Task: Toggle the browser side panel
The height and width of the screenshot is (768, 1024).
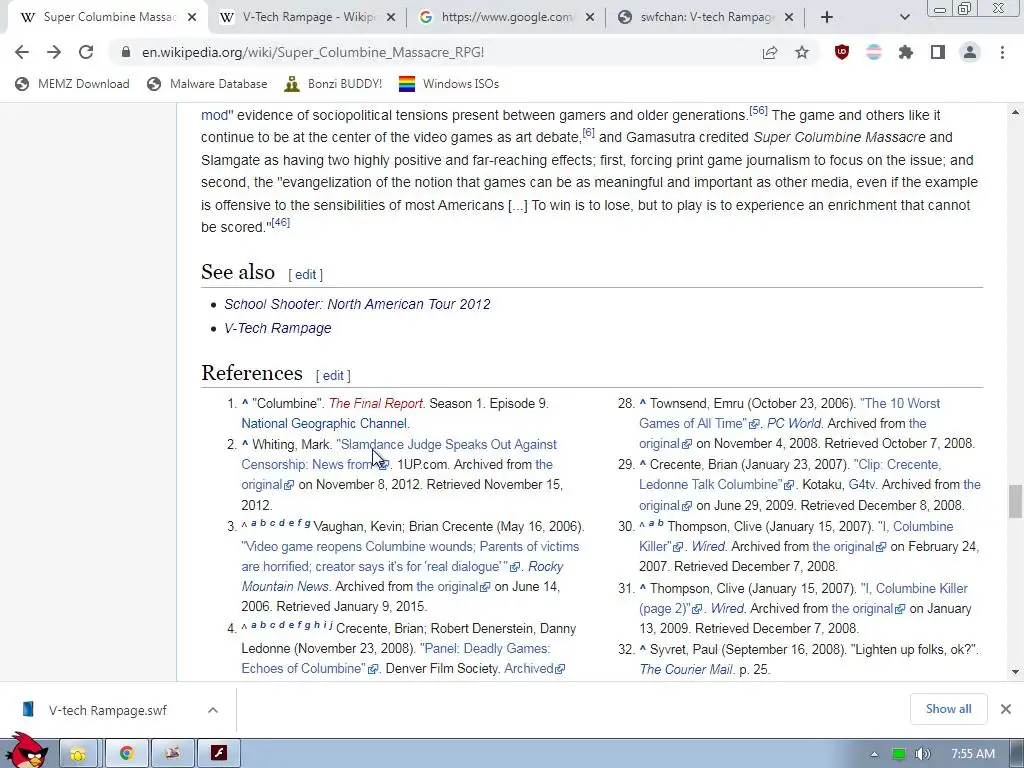Action: [938, 52]
